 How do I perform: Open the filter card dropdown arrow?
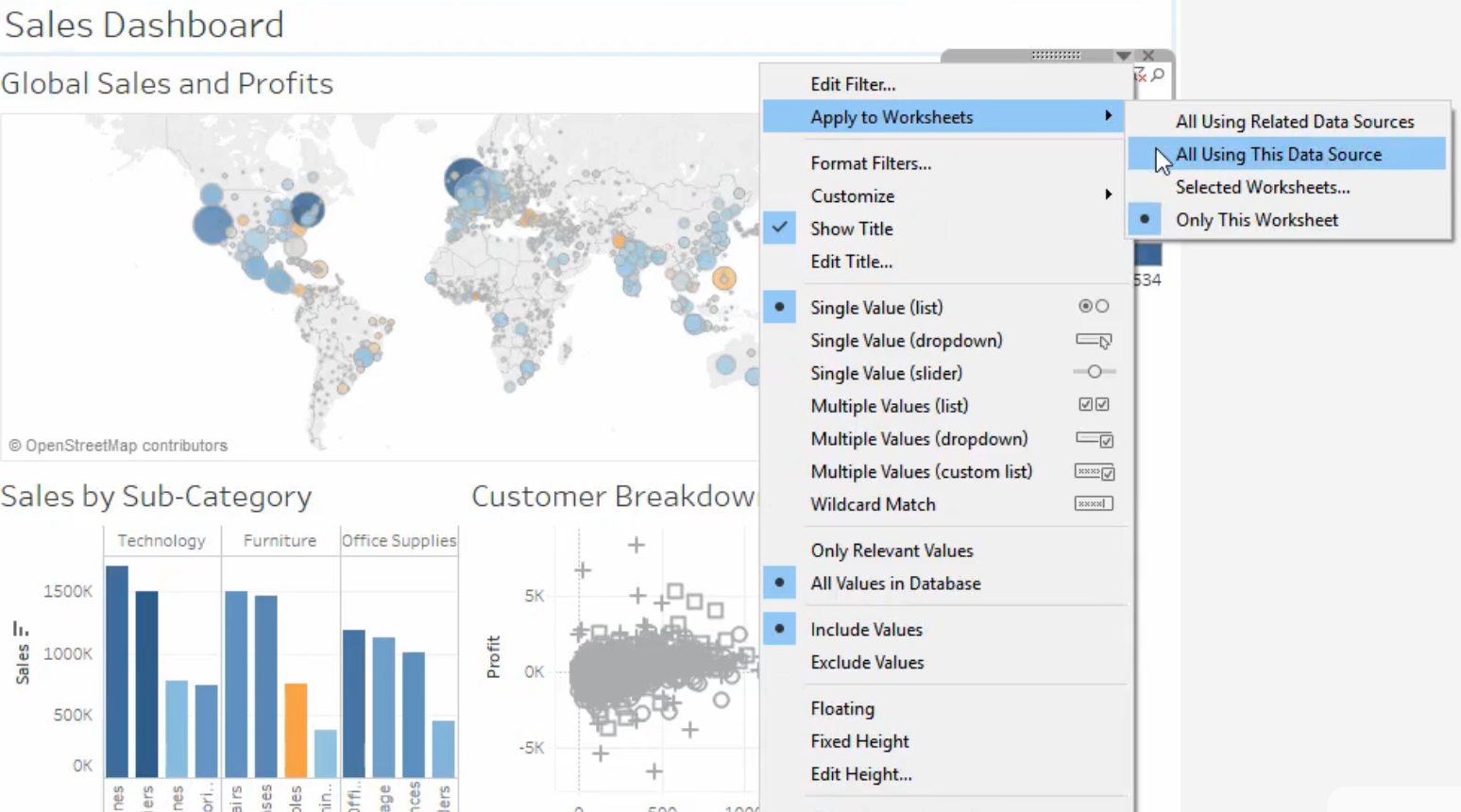(1123, 56)
